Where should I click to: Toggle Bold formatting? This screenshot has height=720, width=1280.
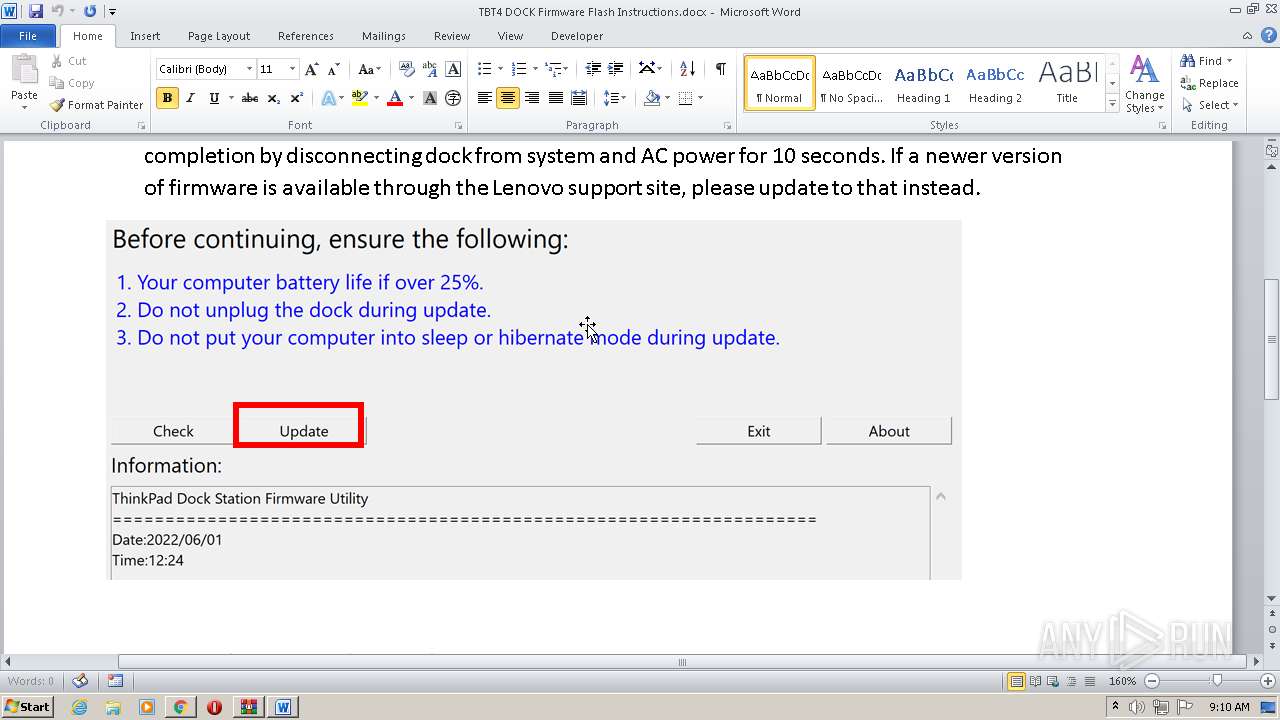pos(167,98)
